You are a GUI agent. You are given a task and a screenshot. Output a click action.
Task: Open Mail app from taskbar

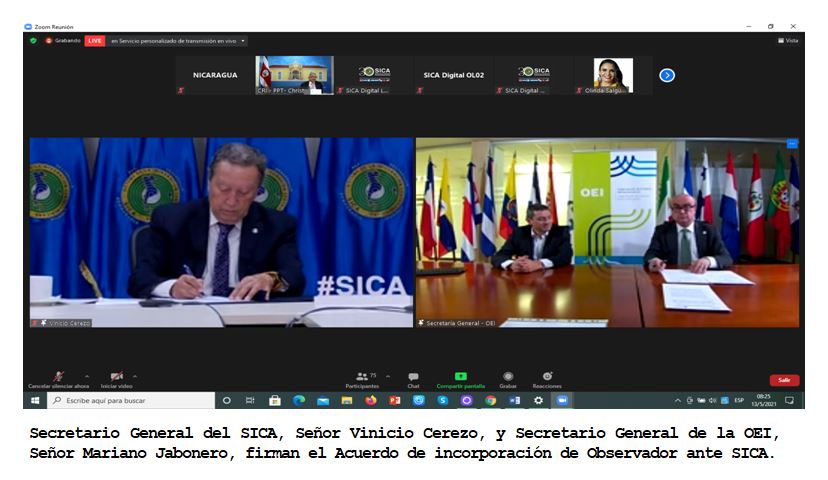323,400
